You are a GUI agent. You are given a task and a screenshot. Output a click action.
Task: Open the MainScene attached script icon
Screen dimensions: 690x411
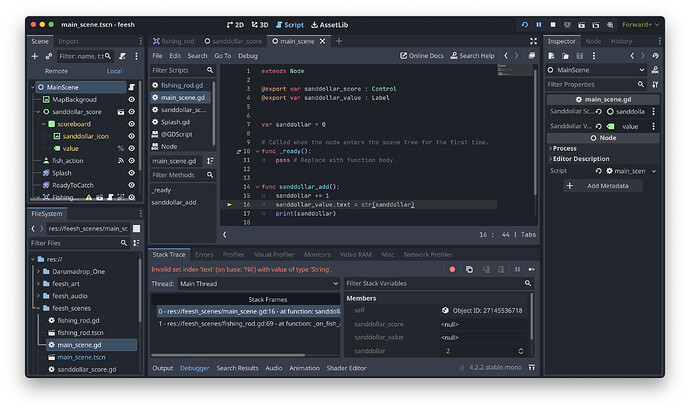131,87
